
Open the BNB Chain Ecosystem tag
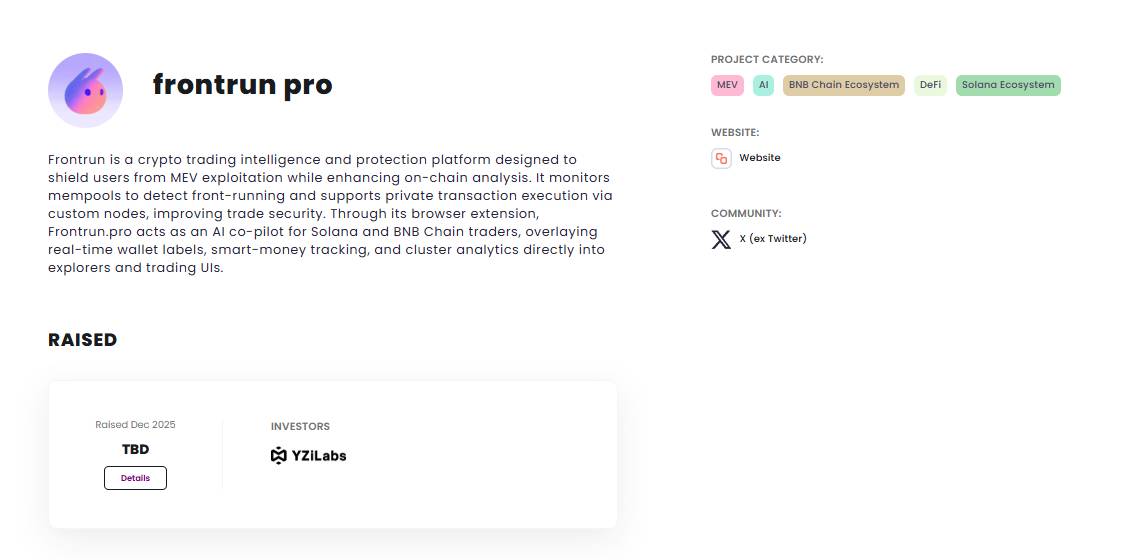pos(843,85)
